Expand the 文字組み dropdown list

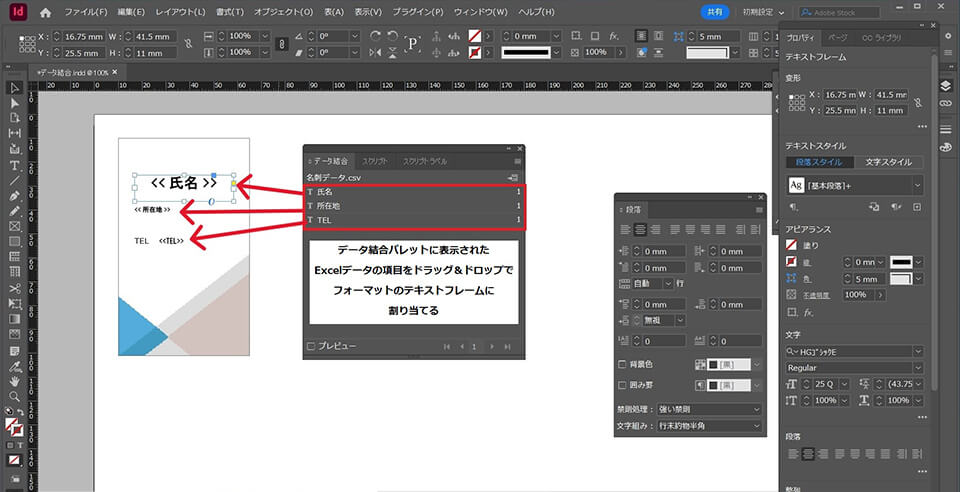[x=708, y=426]
